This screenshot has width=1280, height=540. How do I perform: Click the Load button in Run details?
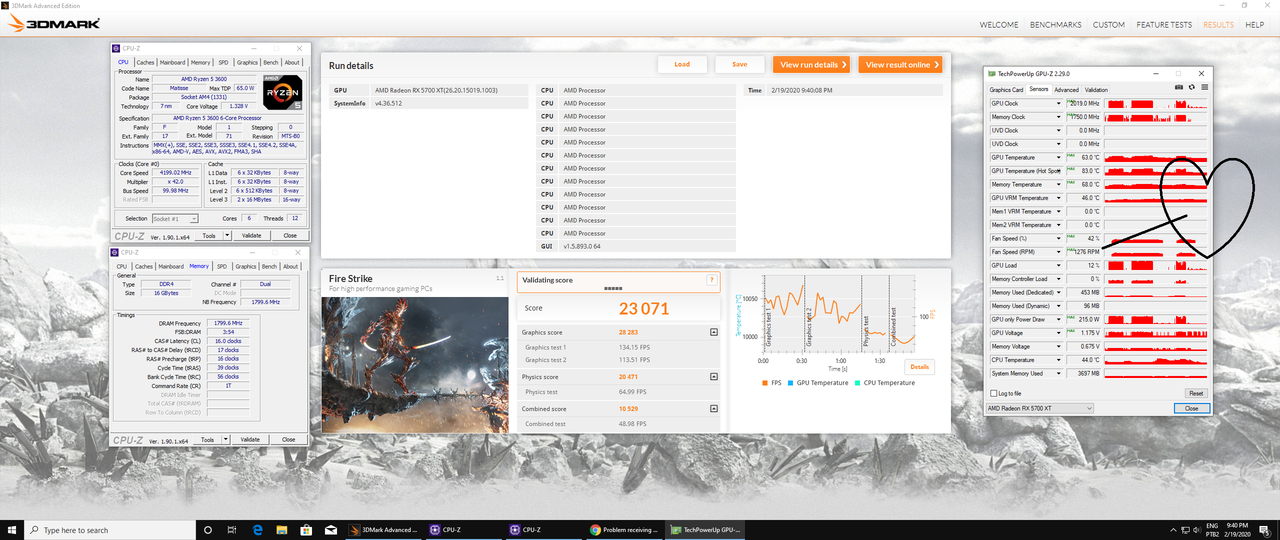(x=682, y=64)
